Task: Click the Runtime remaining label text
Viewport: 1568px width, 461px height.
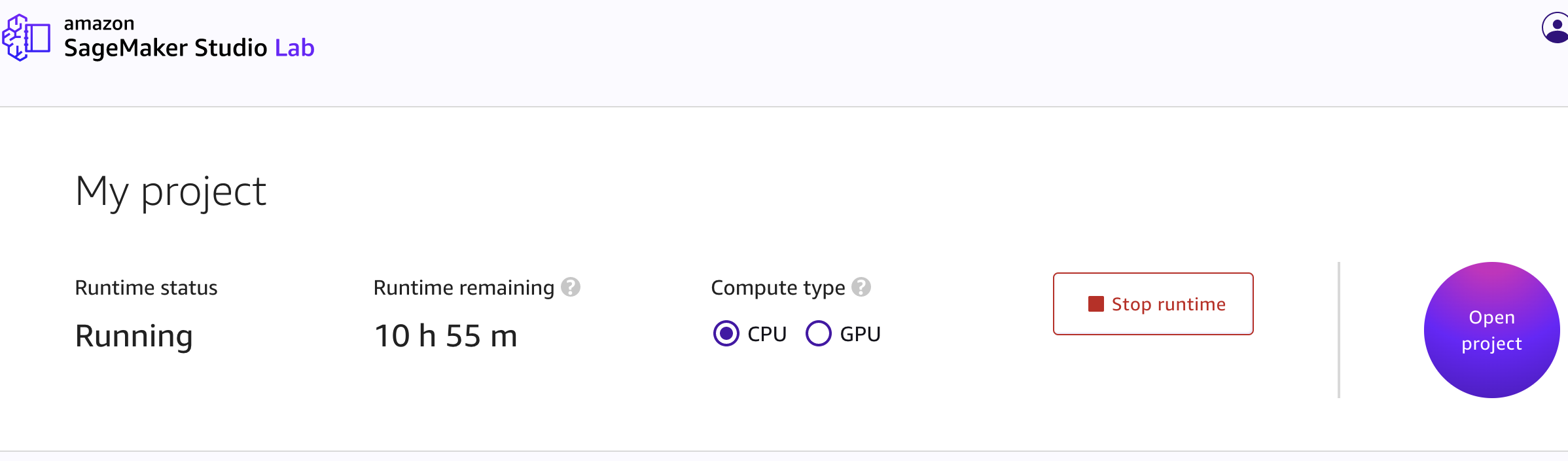Action: click(464, 287)
